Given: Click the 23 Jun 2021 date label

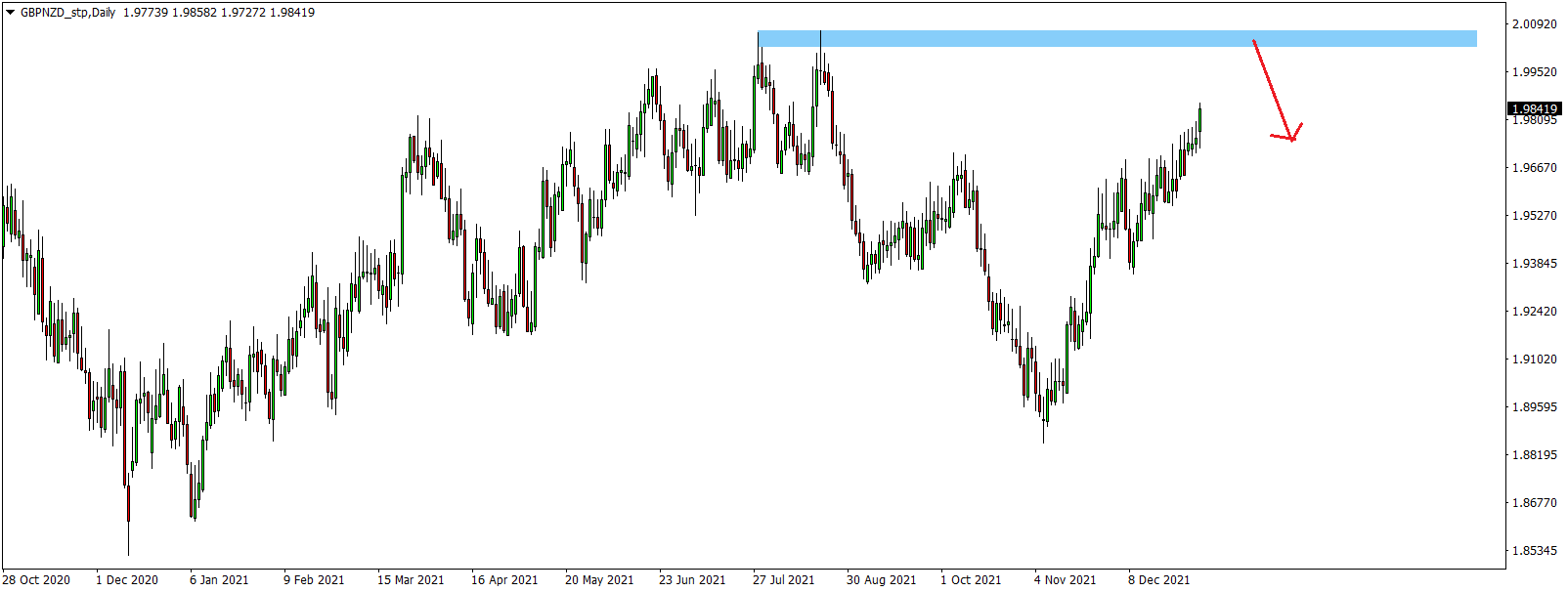Looking at the screenshot, I should [x=692, y=580].
